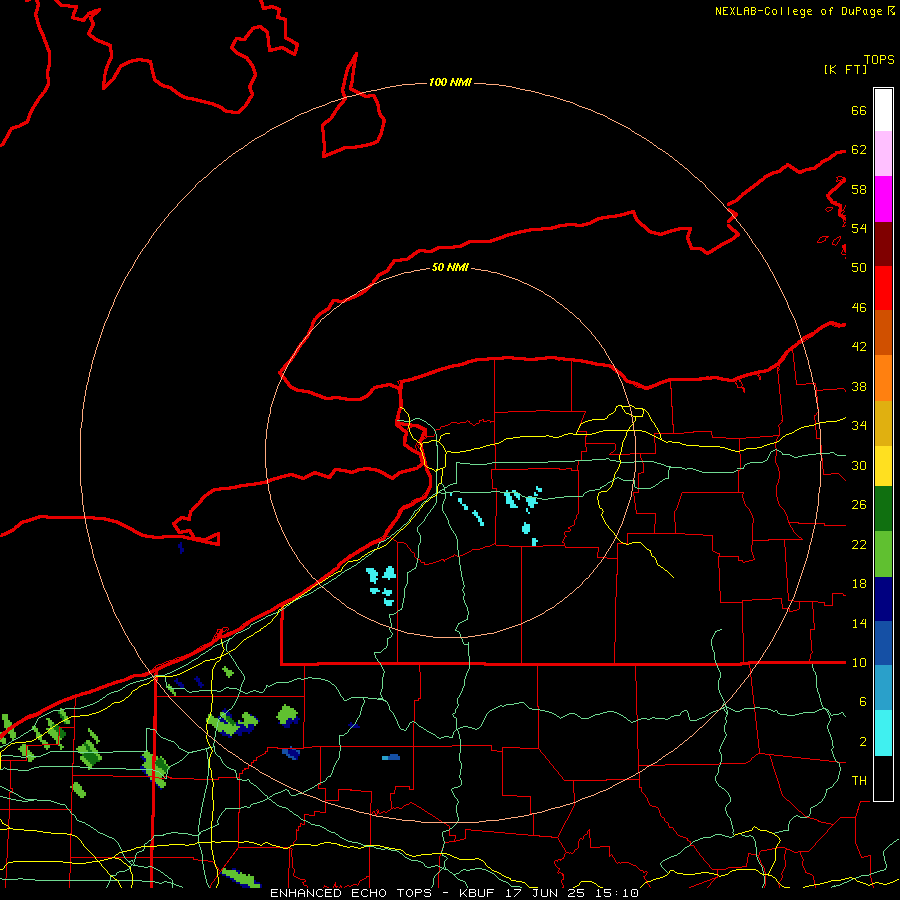Click the "18" scale label
Image resolution: width=900 pixels, height=900 pixels.
tap(859, 584)
